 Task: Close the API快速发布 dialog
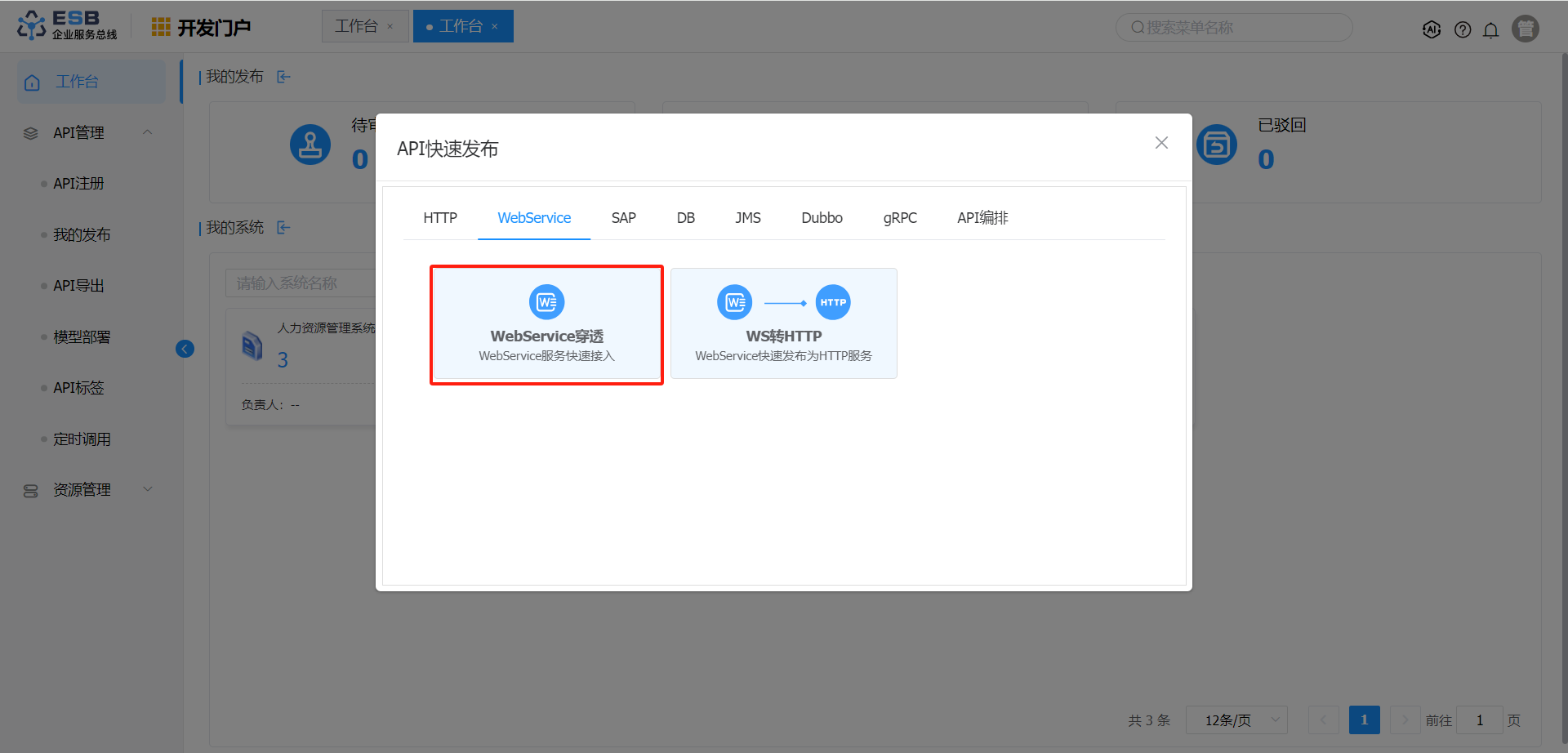coord(1161,143)
